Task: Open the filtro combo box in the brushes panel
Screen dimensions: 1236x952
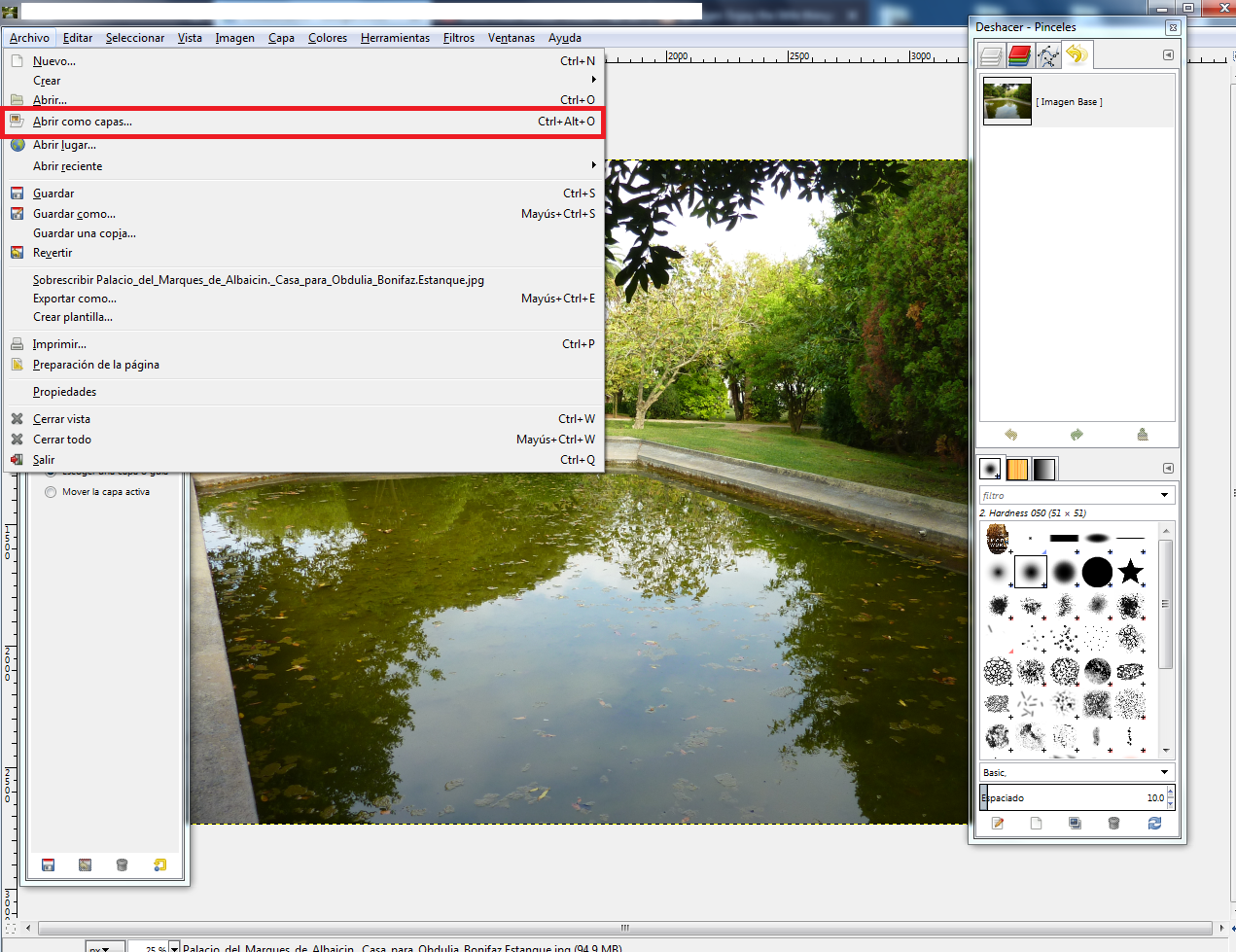Action: (1075, 495)
